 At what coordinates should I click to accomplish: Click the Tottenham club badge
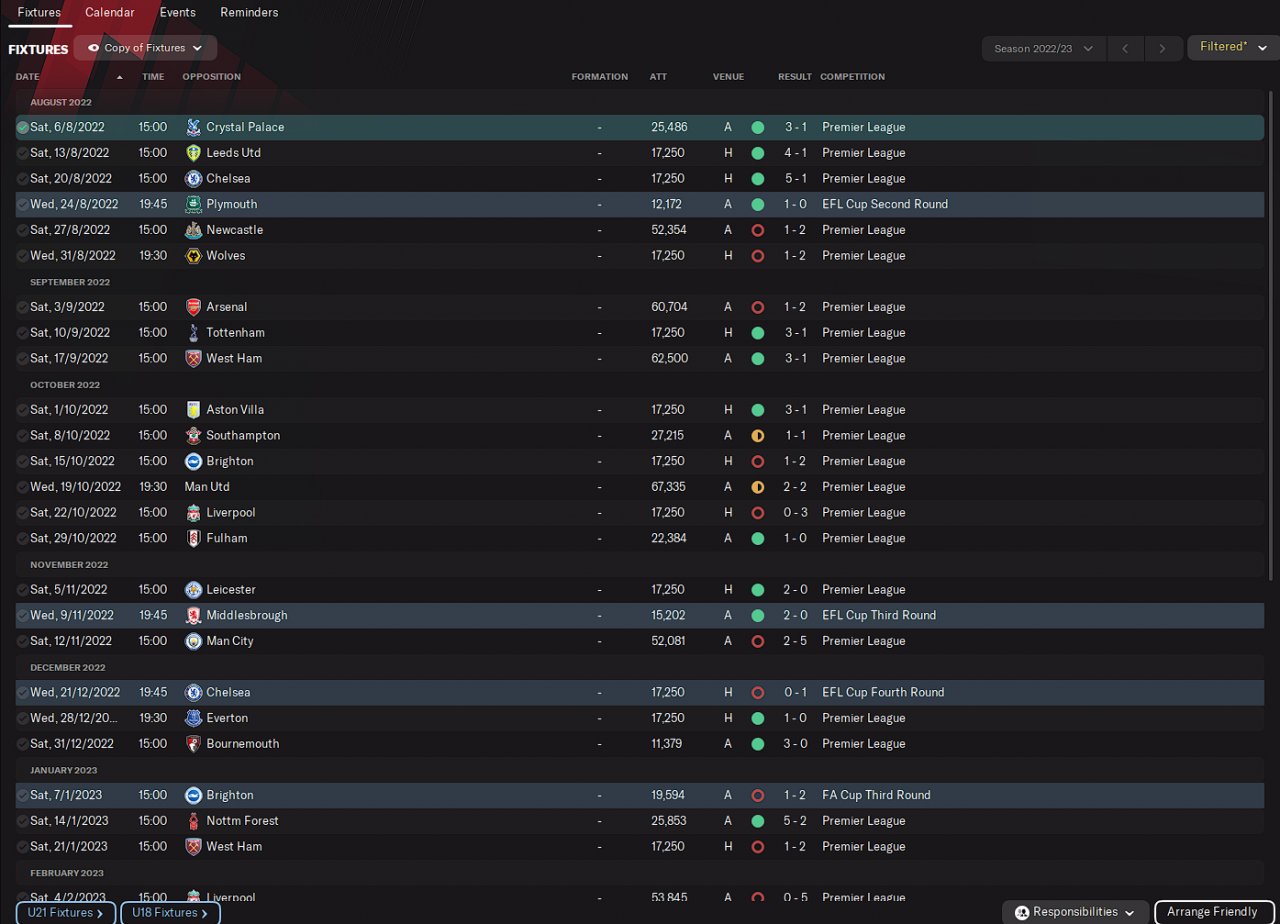193,333
